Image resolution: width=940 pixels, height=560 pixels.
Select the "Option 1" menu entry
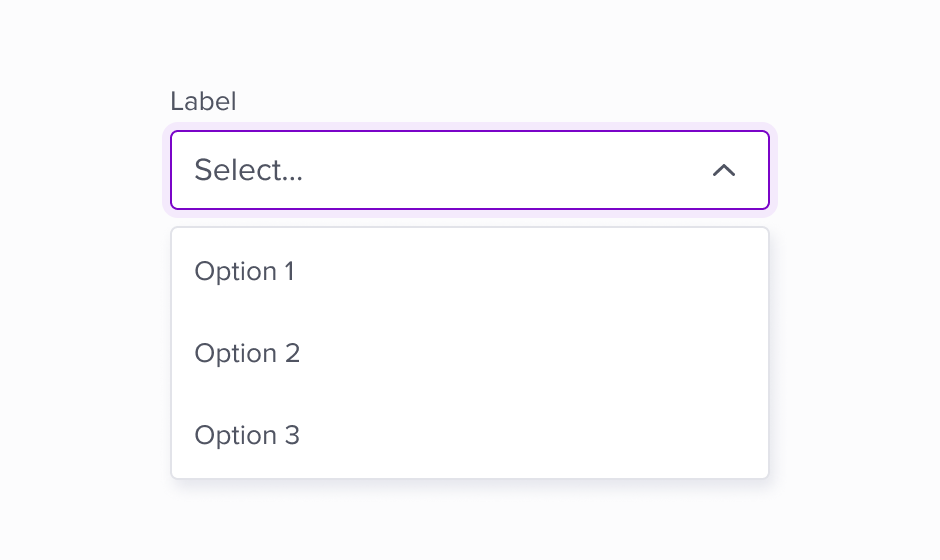click(245, 271)
